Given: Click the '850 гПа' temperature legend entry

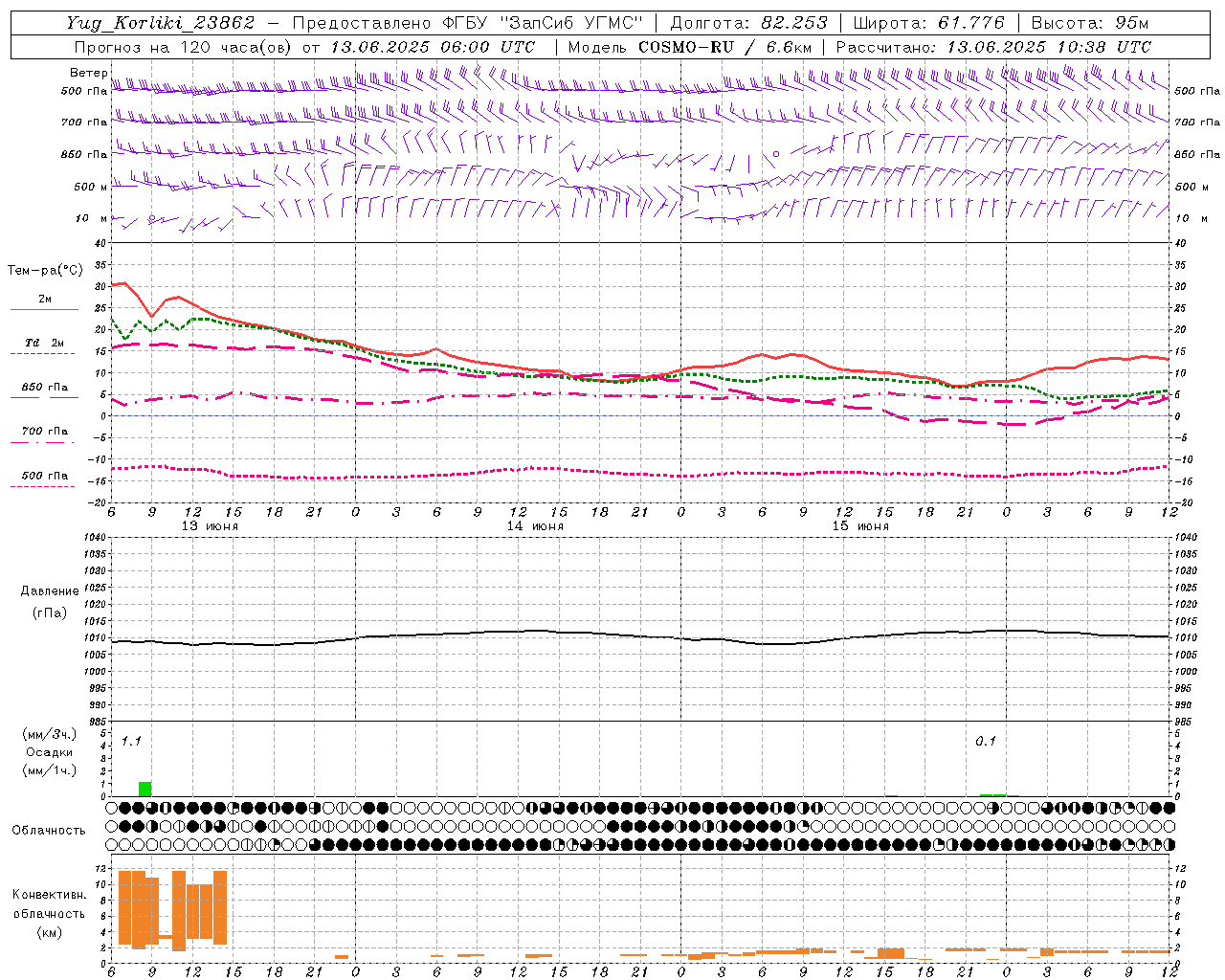Looking at the screenshot, I should (45, 388).
